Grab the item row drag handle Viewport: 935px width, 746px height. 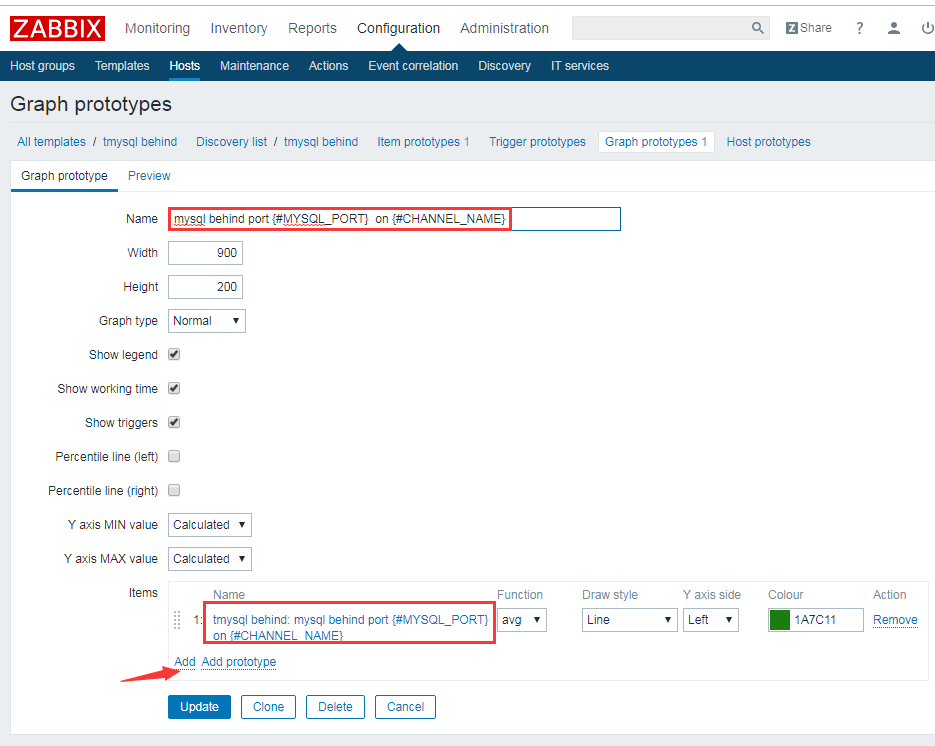click(x=178, y=620)
